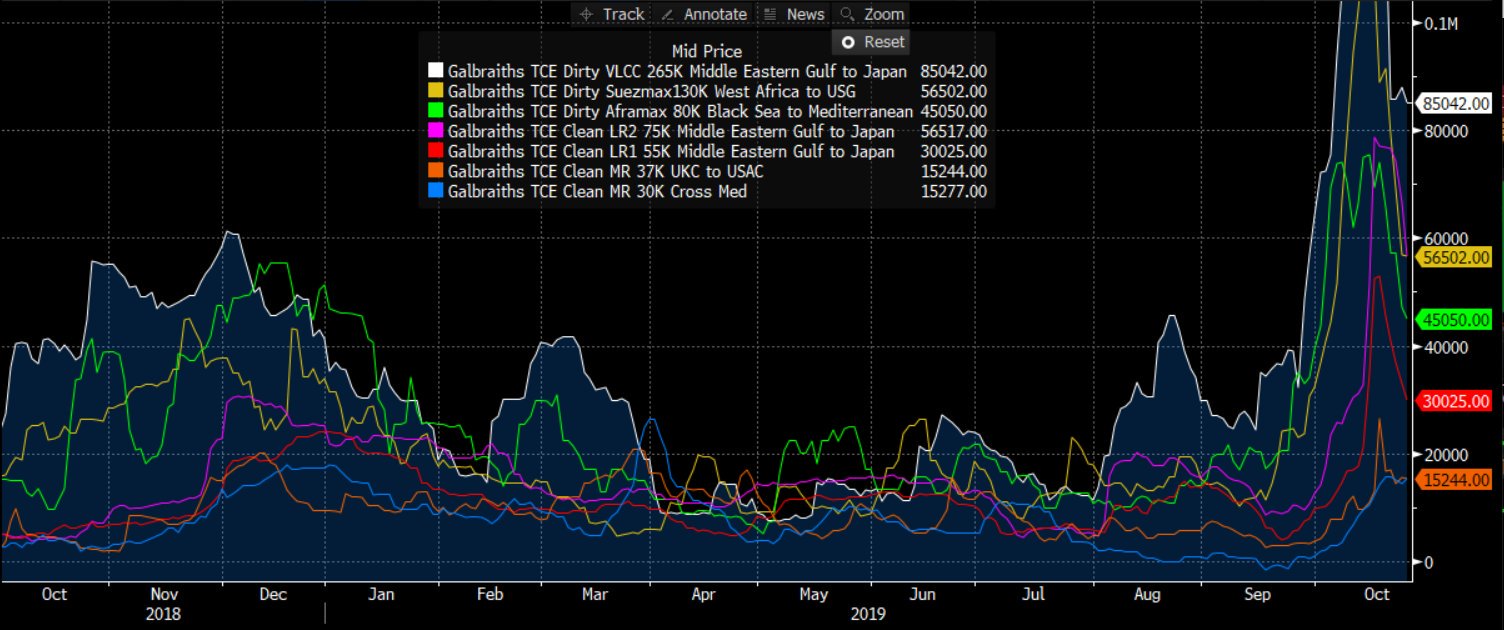Image resolution: width=1504 pixels, height=630 pixels.
Task: Click the News list icon
Action: [x=770, y=14]
